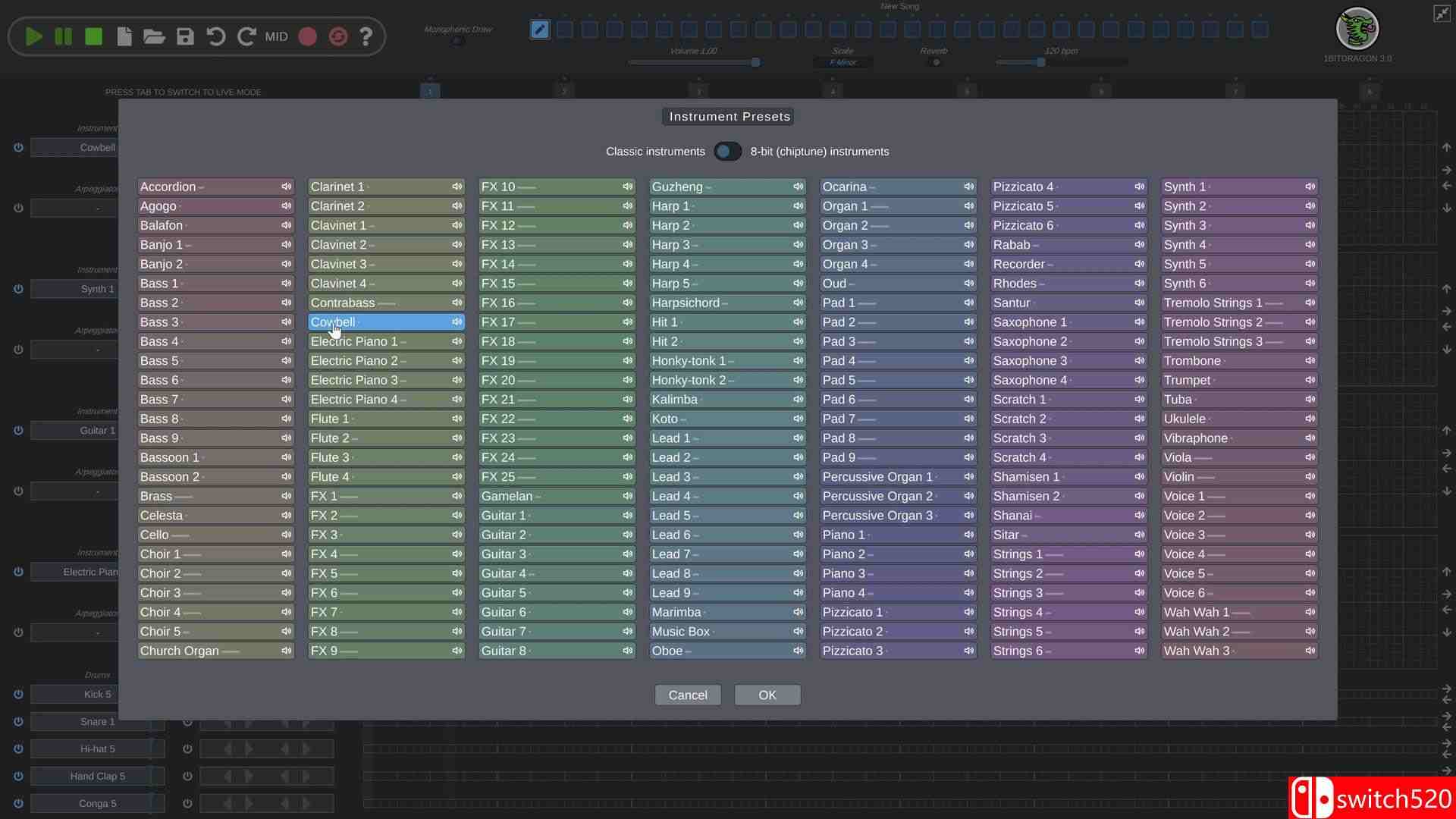The height and width of the screenshot is (819, 1456).
Task: Click the undo arrow icon
Action: coord(216,36)
